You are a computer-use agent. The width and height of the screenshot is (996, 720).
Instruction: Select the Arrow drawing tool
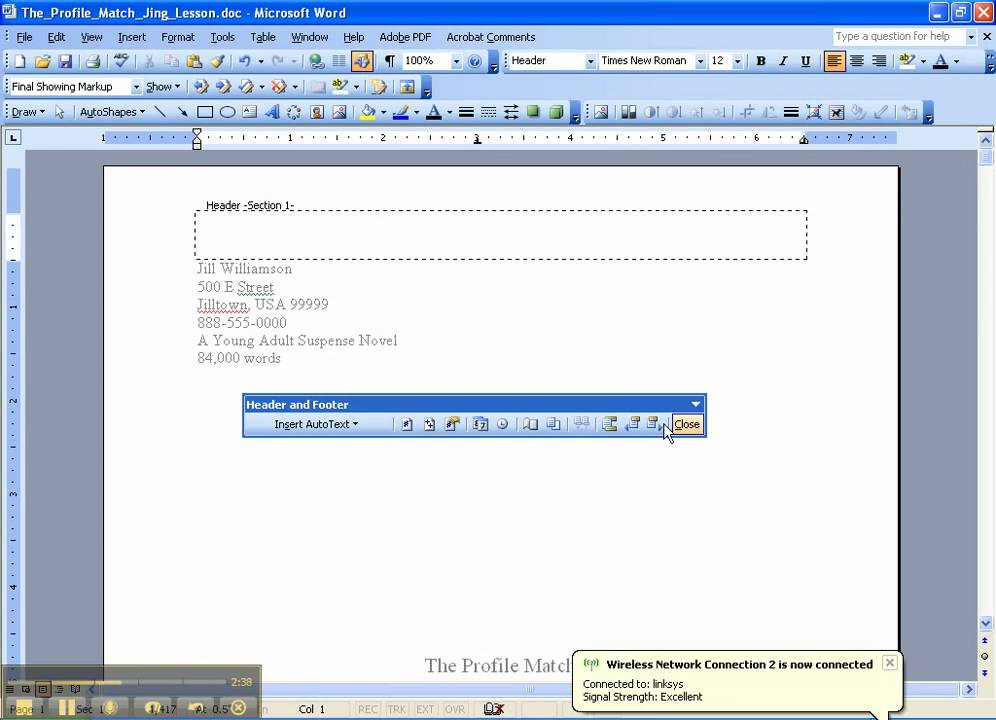coord(182,112)
